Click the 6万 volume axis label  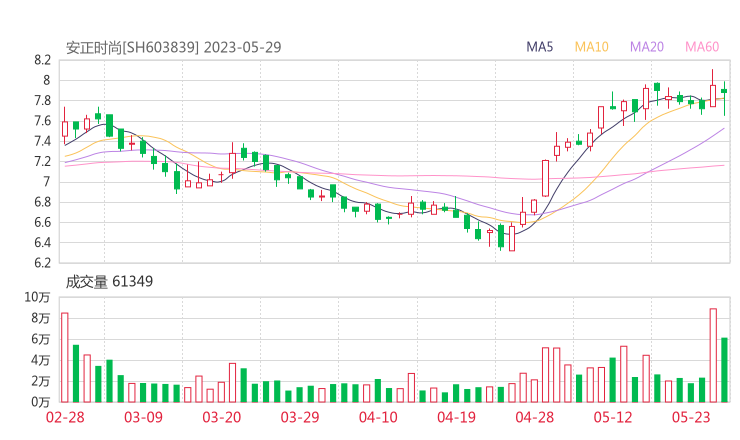[41, 339]
